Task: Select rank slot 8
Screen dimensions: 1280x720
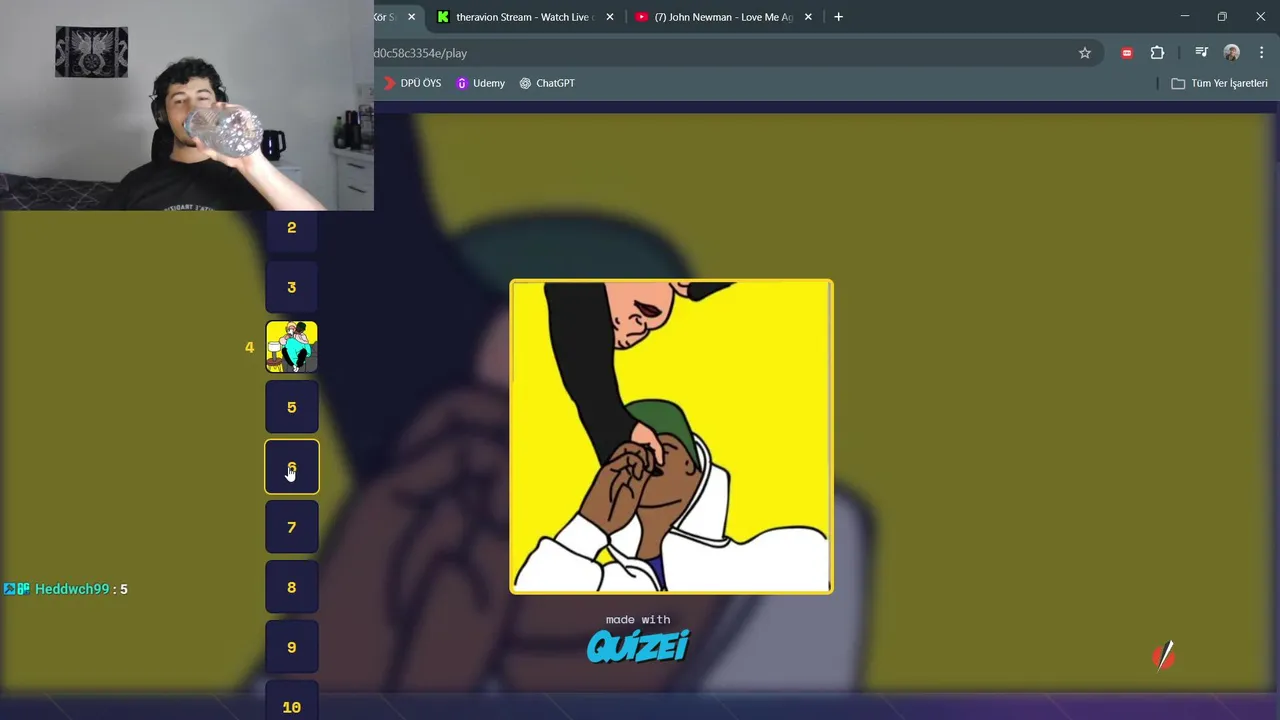Action: [291, 587]
